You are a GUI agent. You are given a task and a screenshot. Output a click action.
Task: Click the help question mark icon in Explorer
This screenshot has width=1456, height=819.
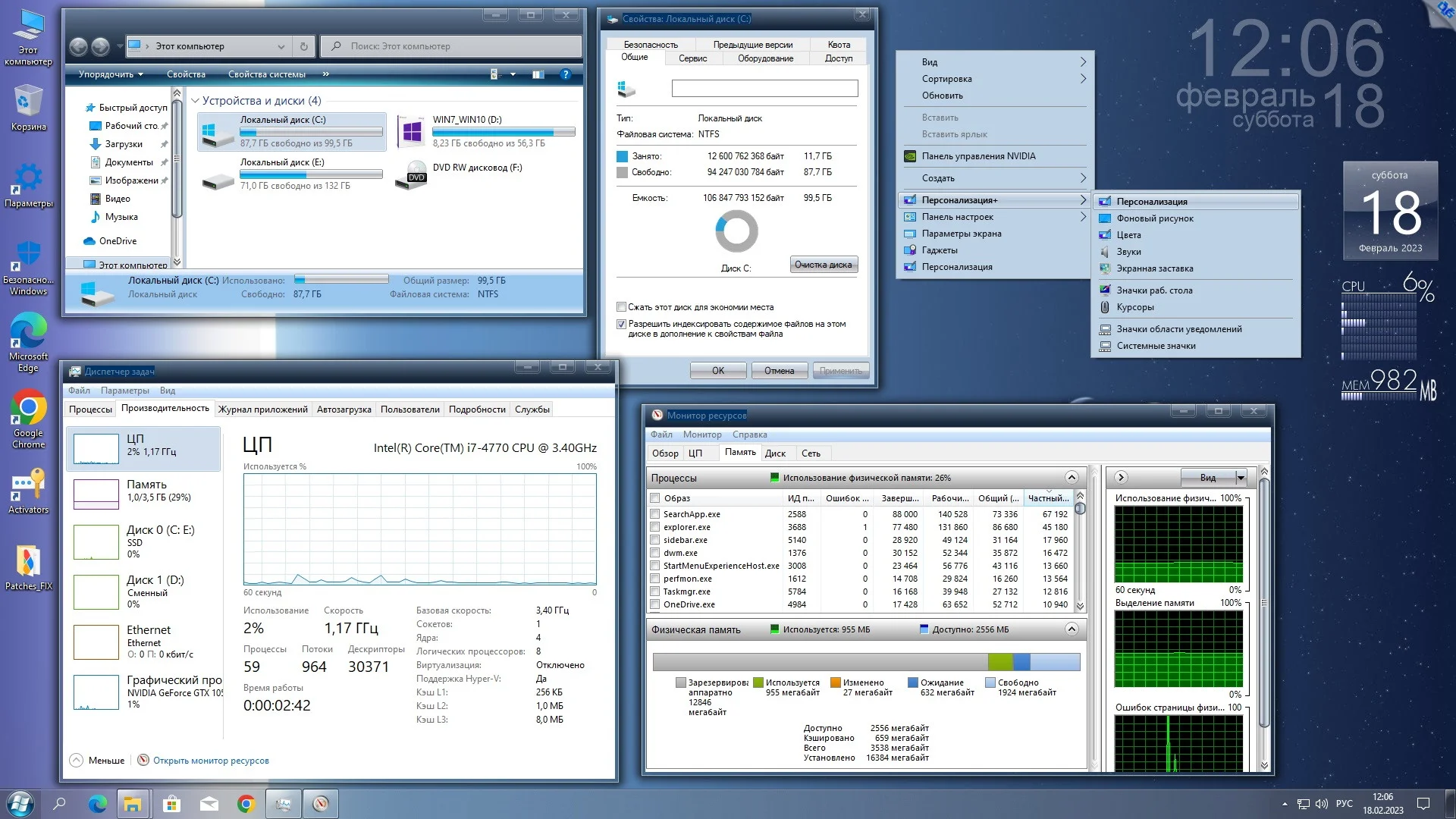(565, 74)
